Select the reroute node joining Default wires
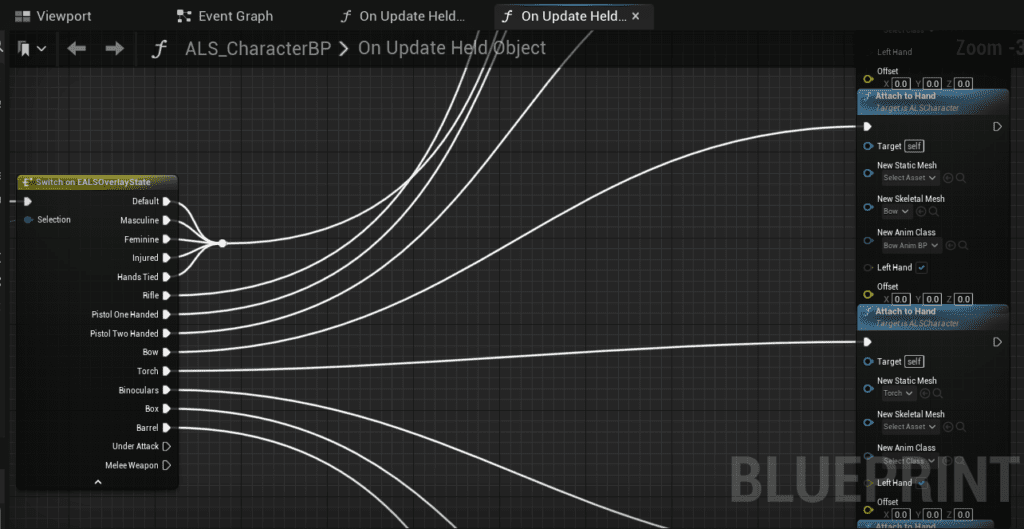The width and height of the screenshot is (1024, 529). 222,243
